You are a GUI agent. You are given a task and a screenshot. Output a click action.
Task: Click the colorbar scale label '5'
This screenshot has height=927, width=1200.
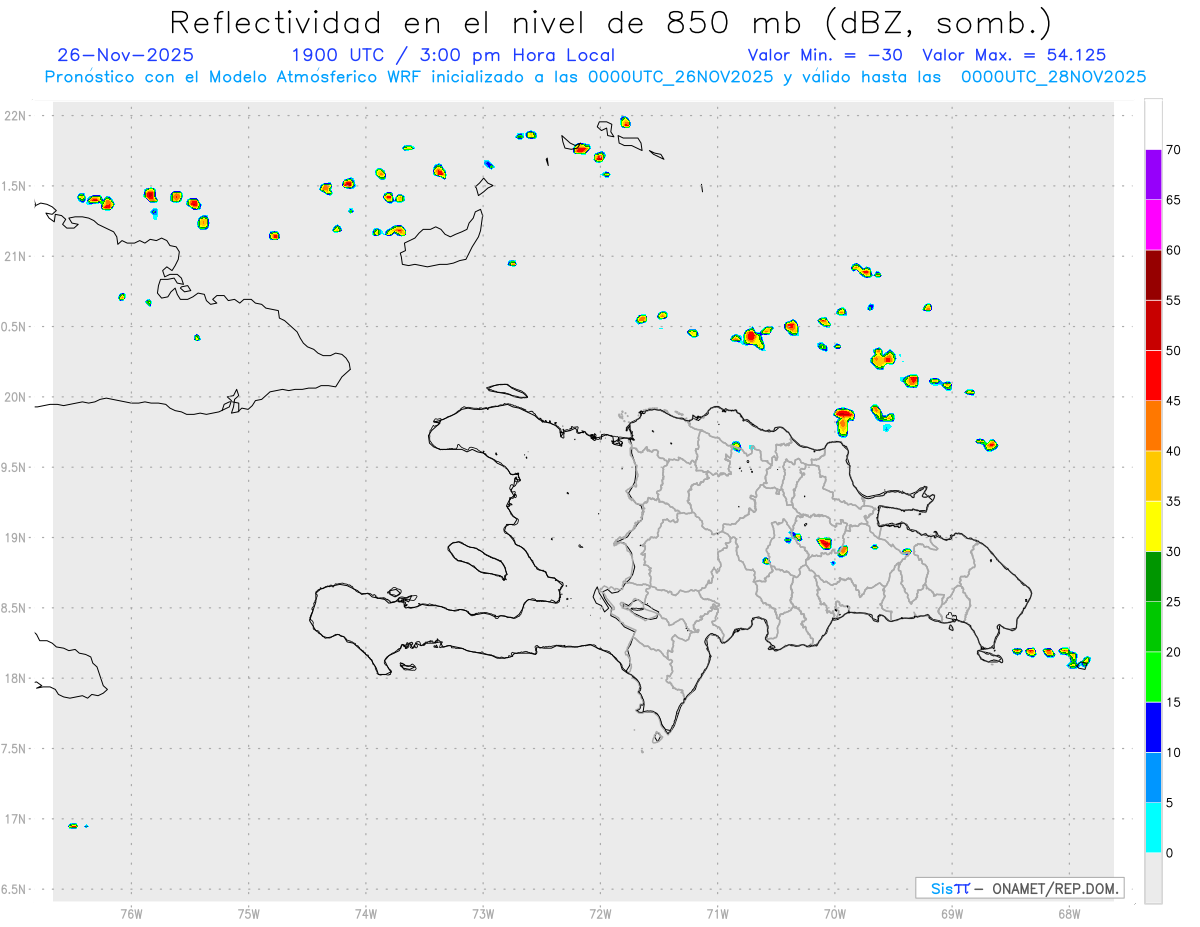pos(1170,803)
